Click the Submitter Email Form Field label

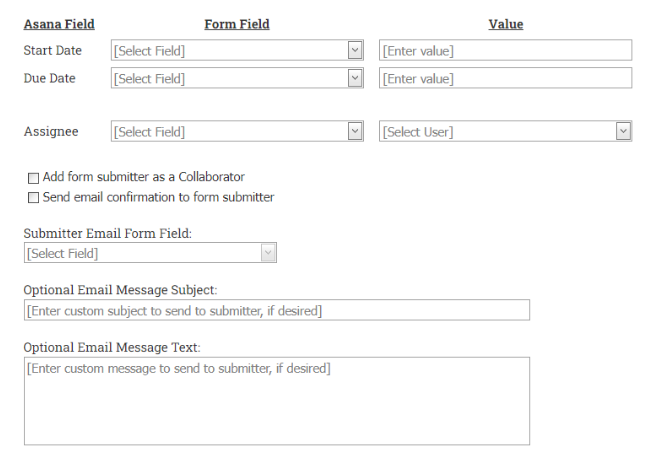(107, 233)
